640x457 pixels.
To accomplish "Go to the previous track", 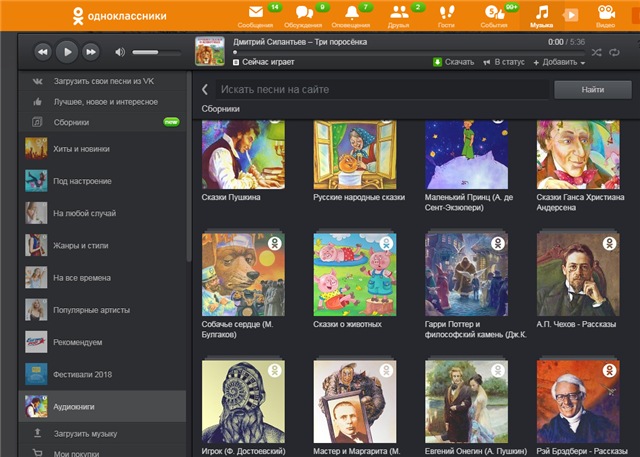I will (43, 51).
